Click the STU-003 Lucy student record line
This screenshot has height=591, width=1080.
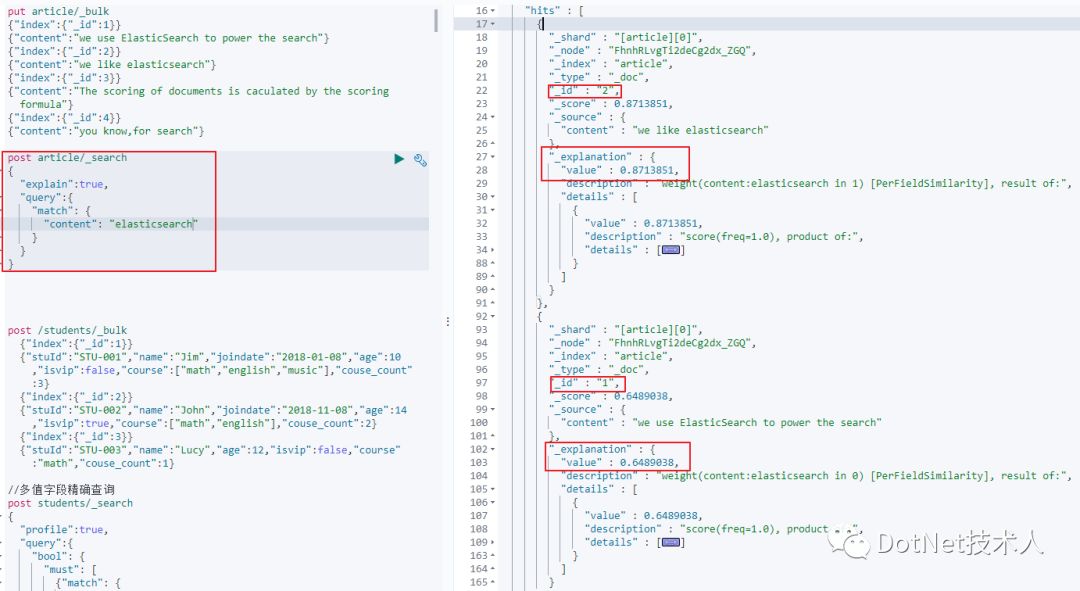(x=211, y=457)
